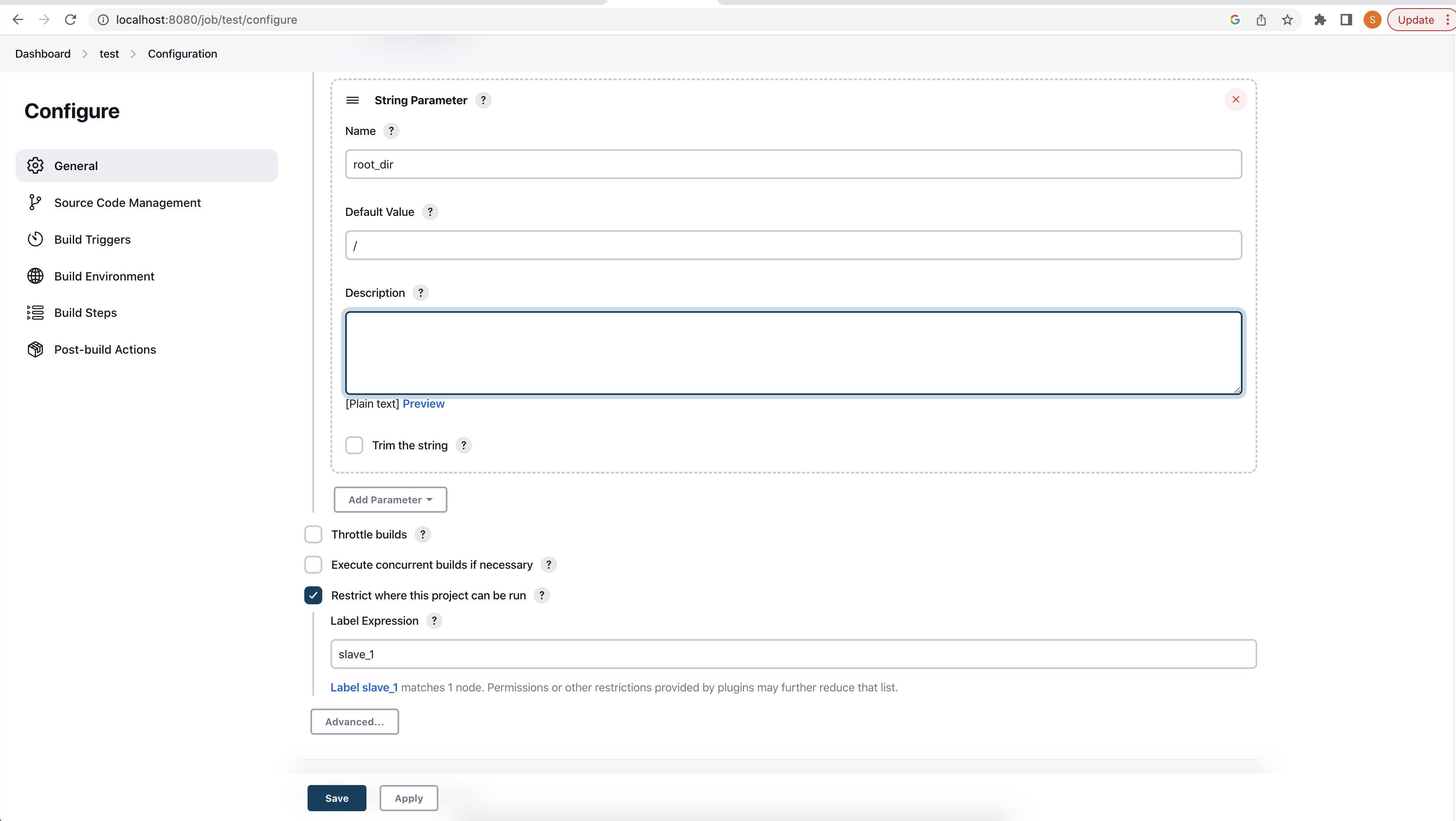
Task: Click the help icon next to Name
Action: 391,130
